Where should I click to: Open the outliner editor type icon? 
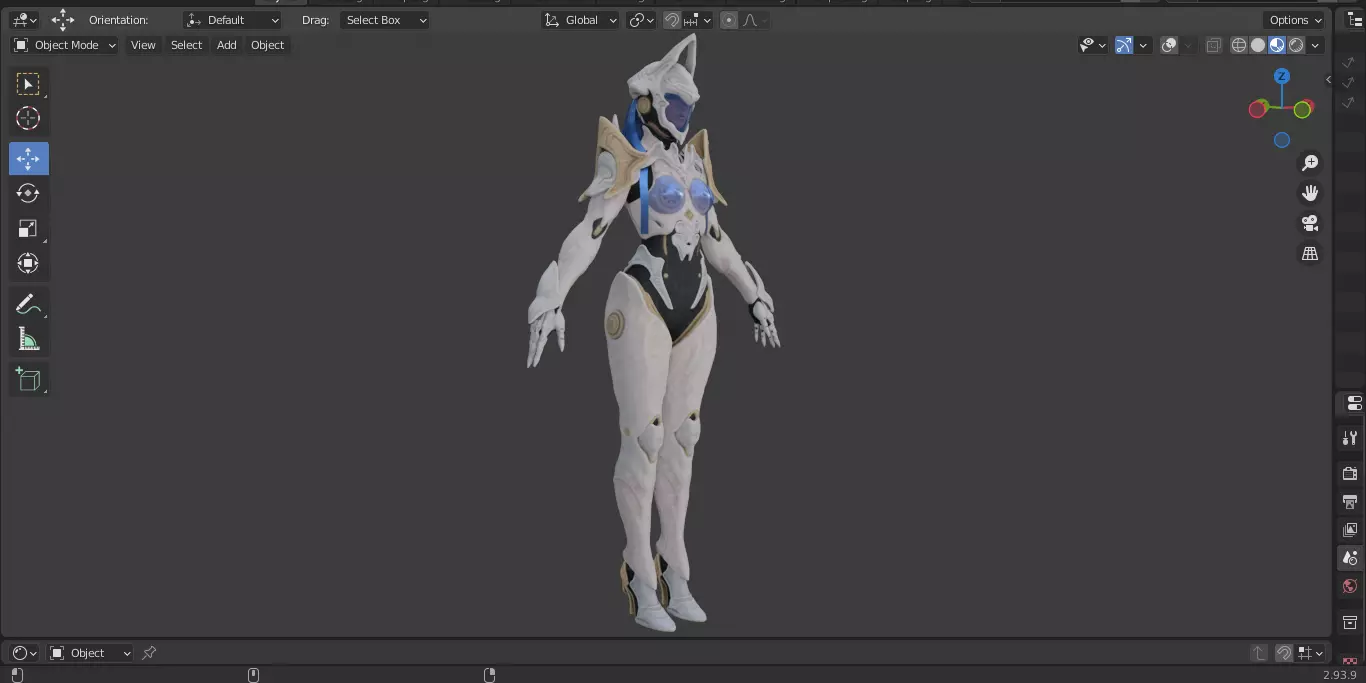coord(1355,20)
